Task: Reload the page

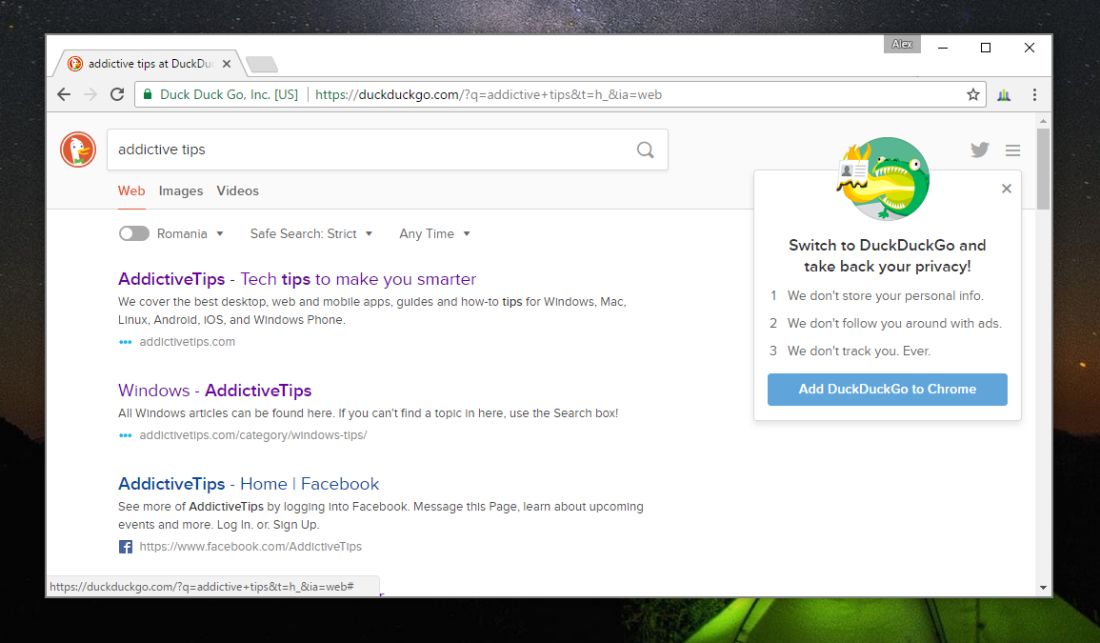Action: (x=117, y=94)
